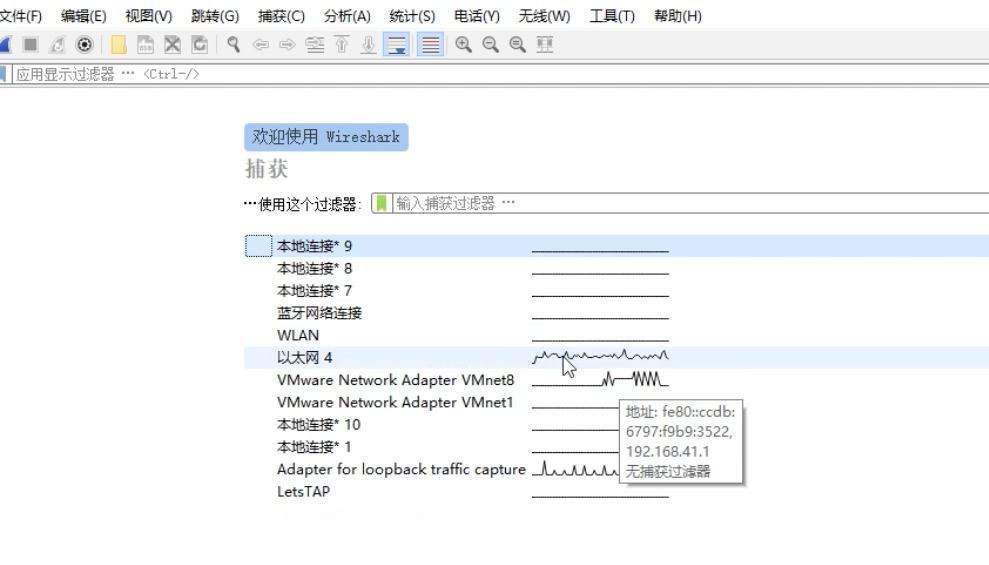Open 无线(W) menu
The image size is (989, 565).
click(x=544, y=16)
